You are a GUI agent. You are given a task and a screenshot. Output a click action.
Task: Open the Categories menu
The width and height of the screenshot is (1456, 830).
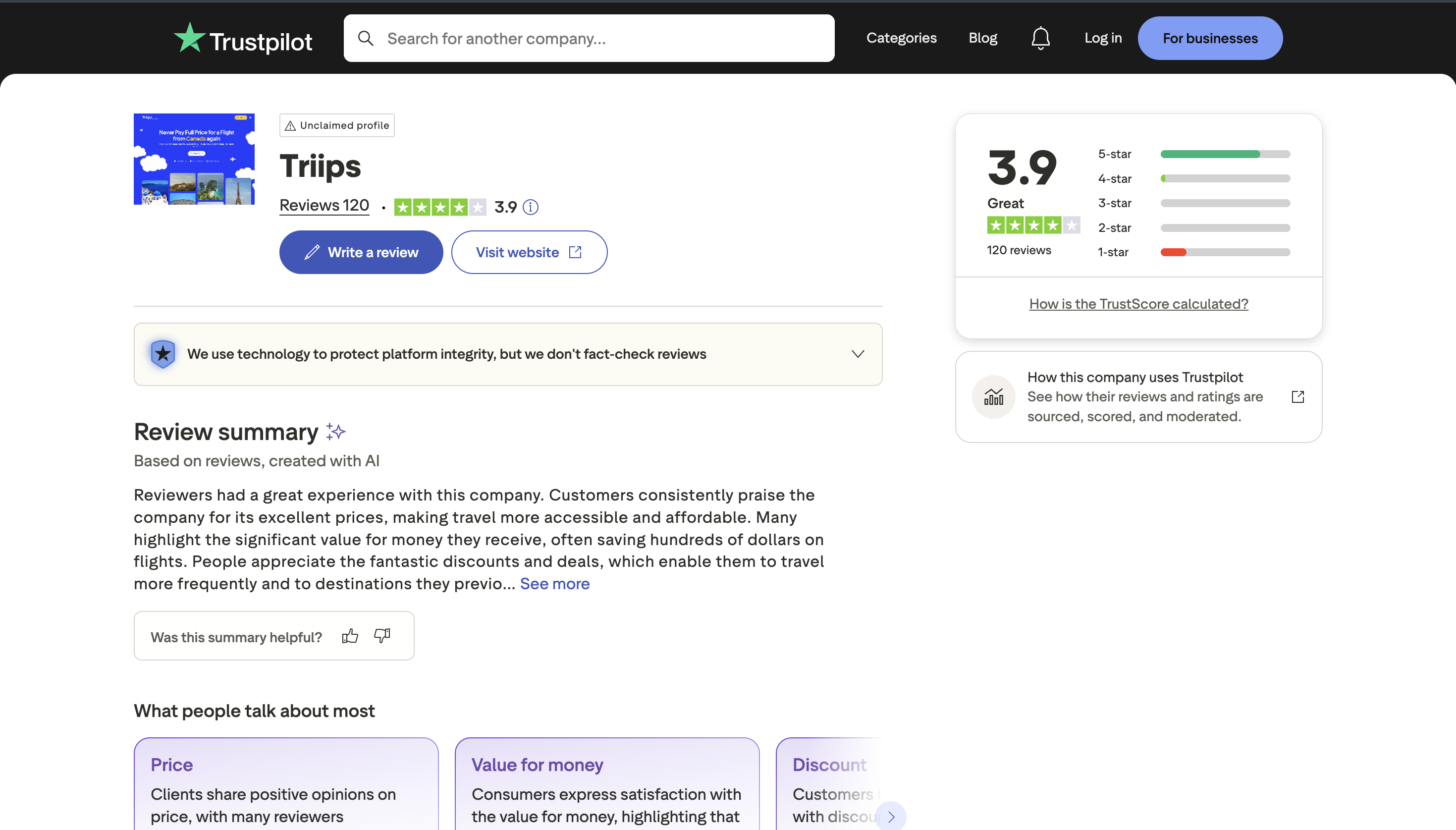coord(901,38)
